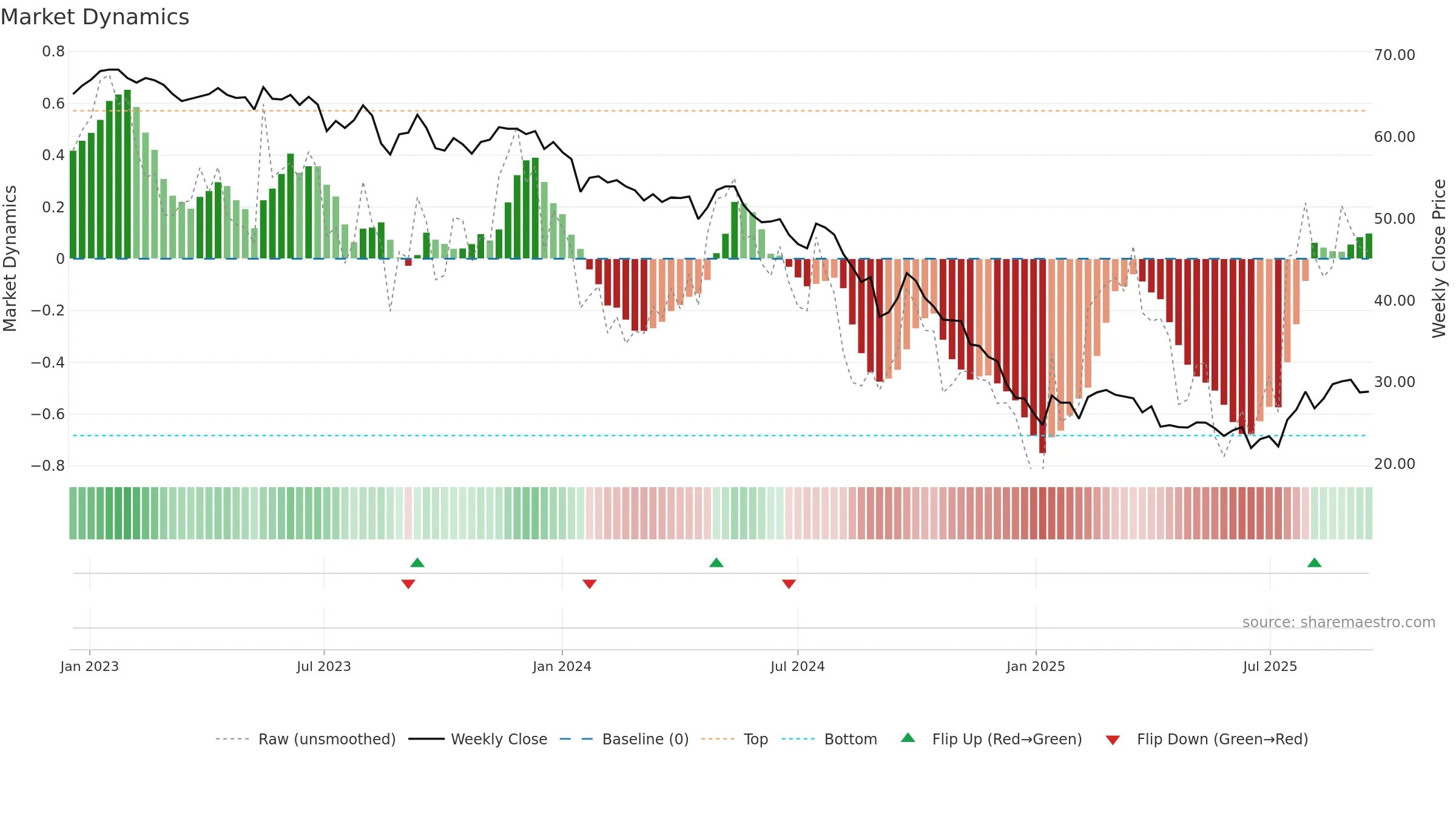
Task: Click the darkest red heat-strip cell near Jan 2025
Action: pos(1042,513)
